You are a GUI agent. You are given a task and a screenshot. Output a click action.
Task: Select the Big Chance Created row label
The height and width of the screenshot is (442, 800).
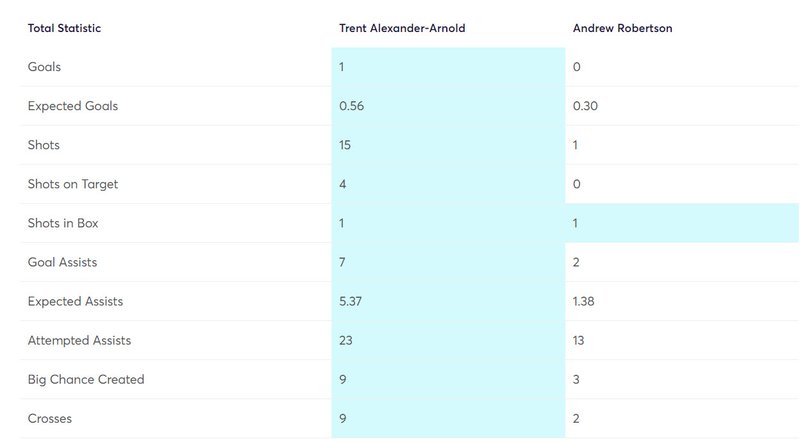86,380
